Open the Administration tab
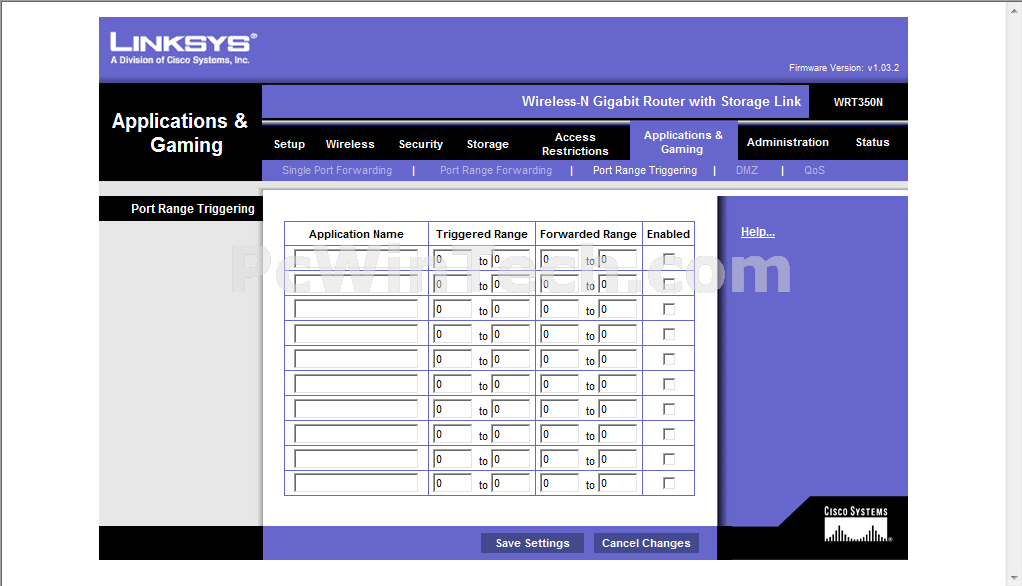The width and height of the screenshot is (1022, 586). click(787, 142)
